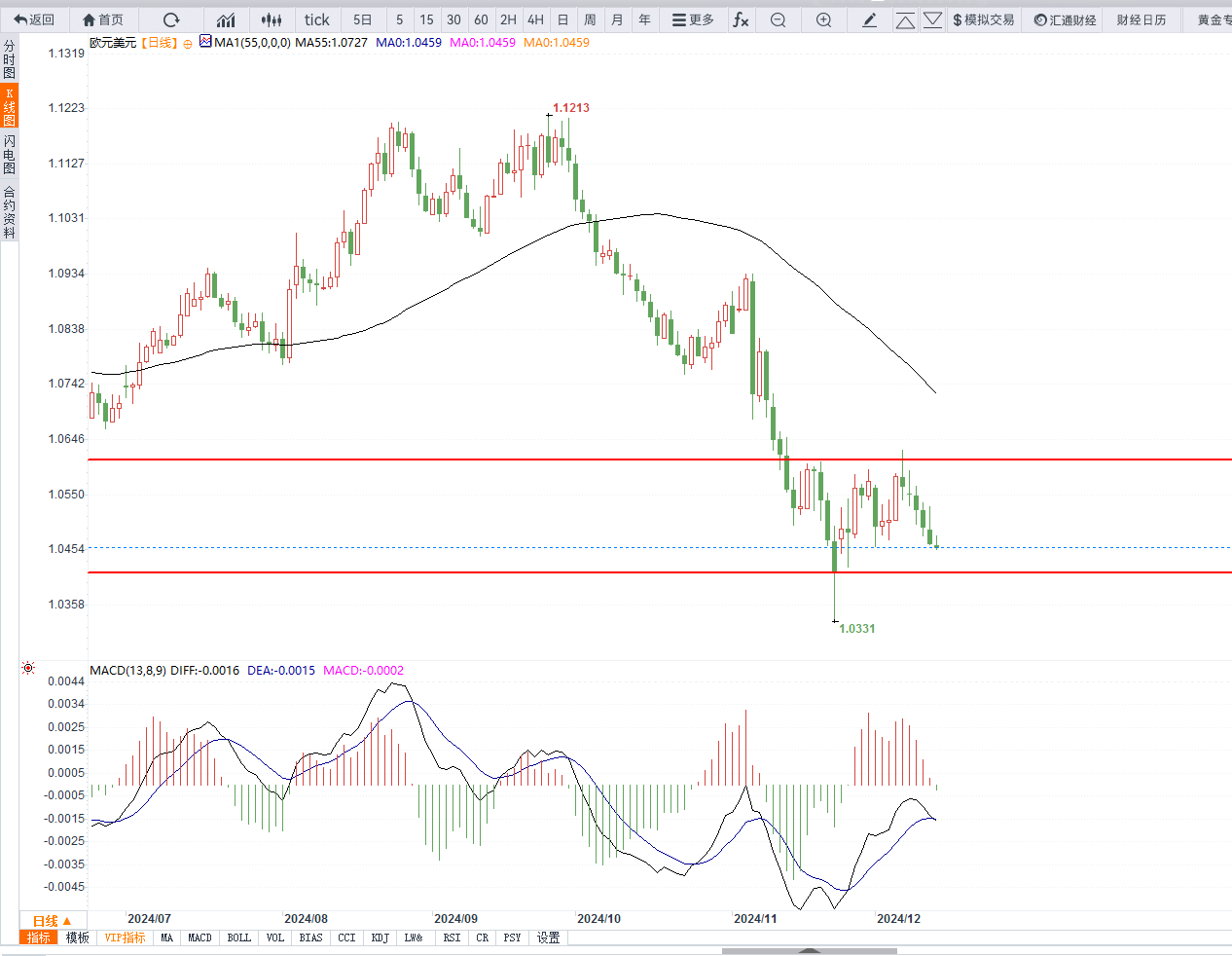Click the lower red horizontal support line

(660, 572)
